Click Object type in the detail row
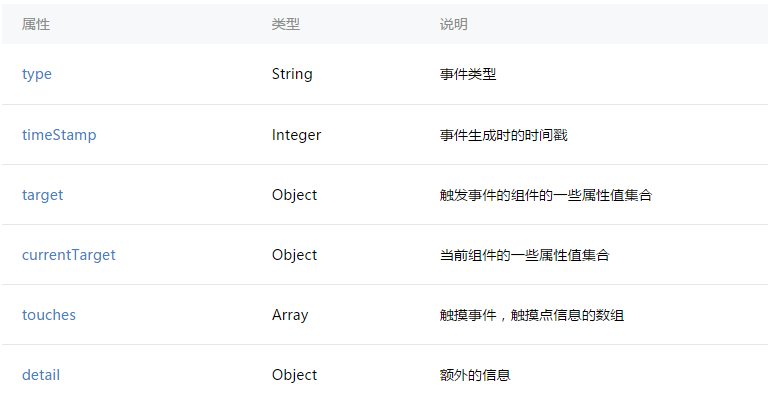Screen dimensions: 768x404 tap(294, 375)
